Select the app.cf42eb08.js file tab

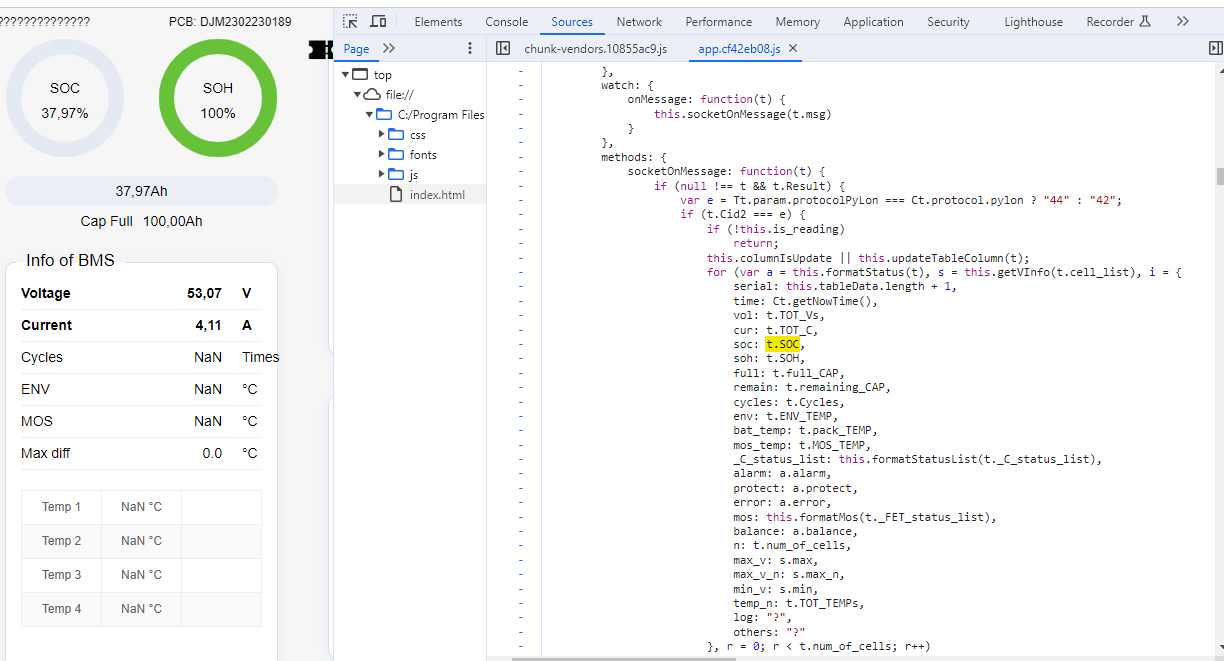click(x=739, y=48)
